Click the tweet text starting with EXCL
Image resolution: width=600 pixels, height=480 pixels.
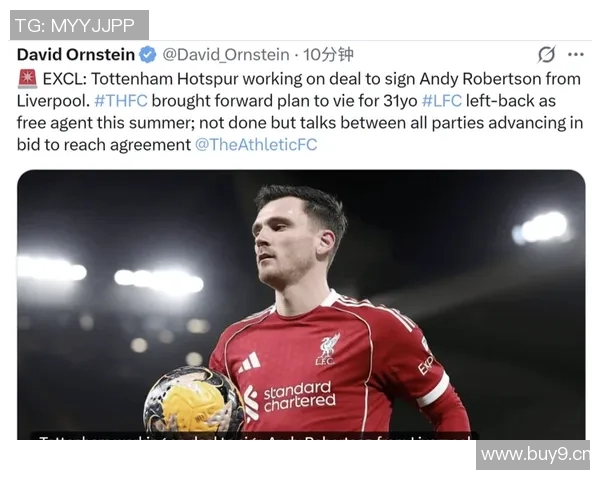300,112
